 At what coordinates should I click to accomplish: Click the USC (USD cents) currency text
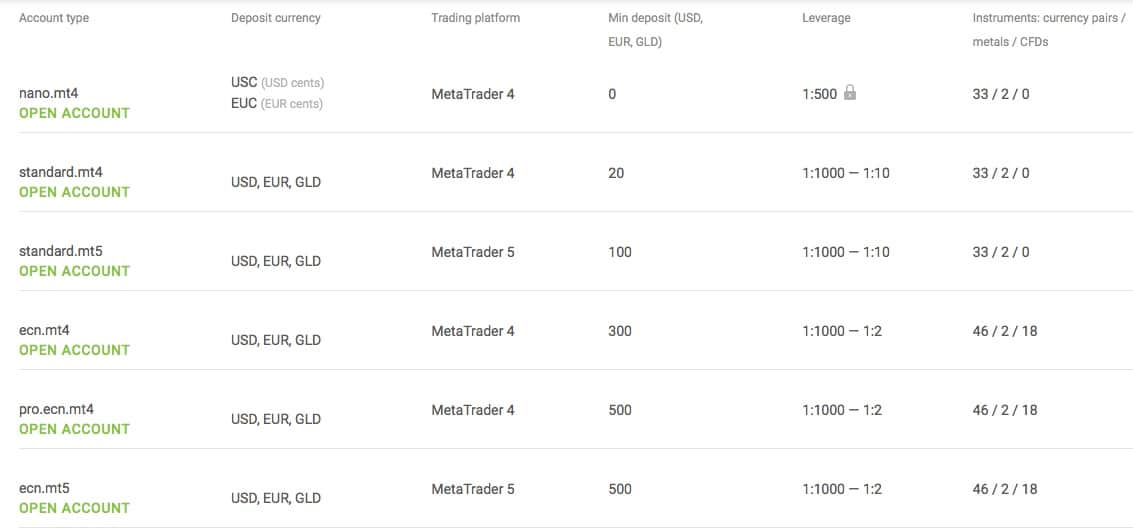pyautogui.click(x=277, y=82)
